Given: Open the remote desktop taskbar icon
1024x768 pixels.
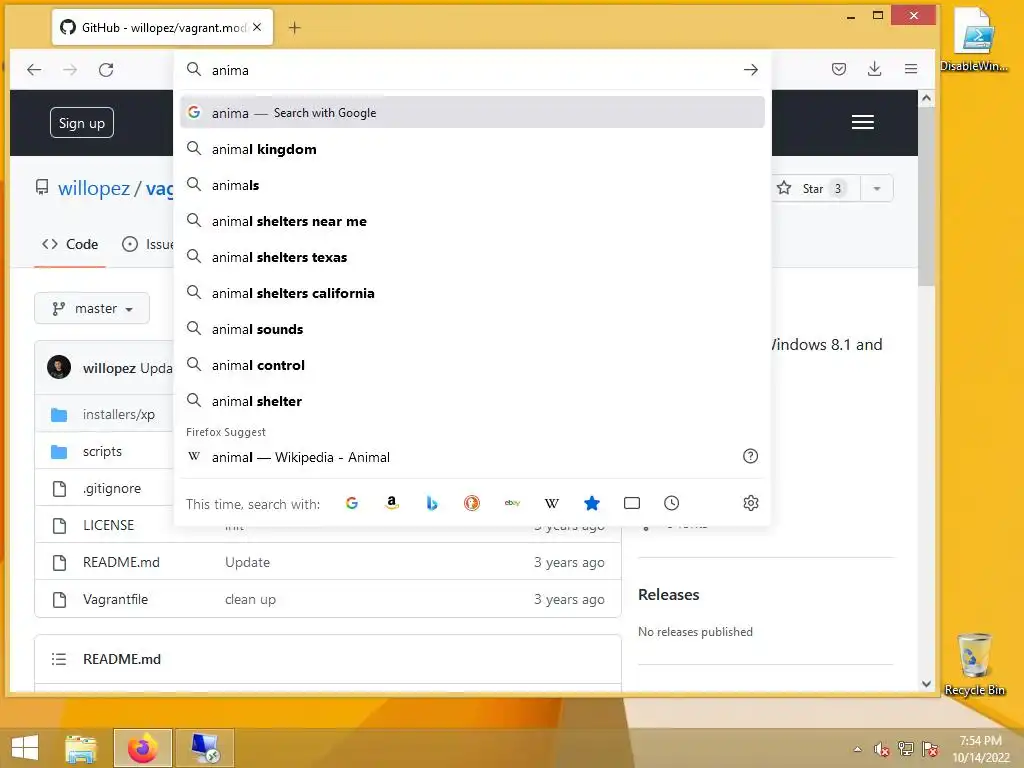Looking at the screenshot, I should pos(205,748).
